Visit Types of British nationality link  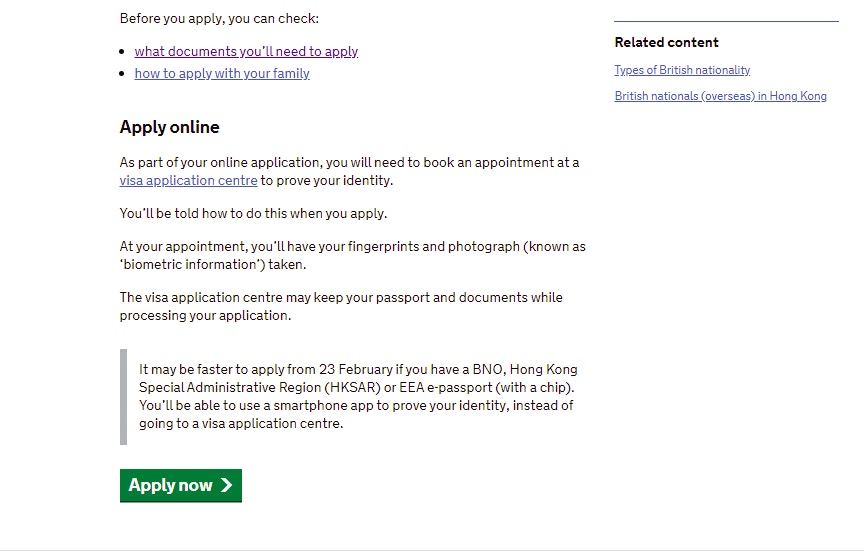point(682,70)
